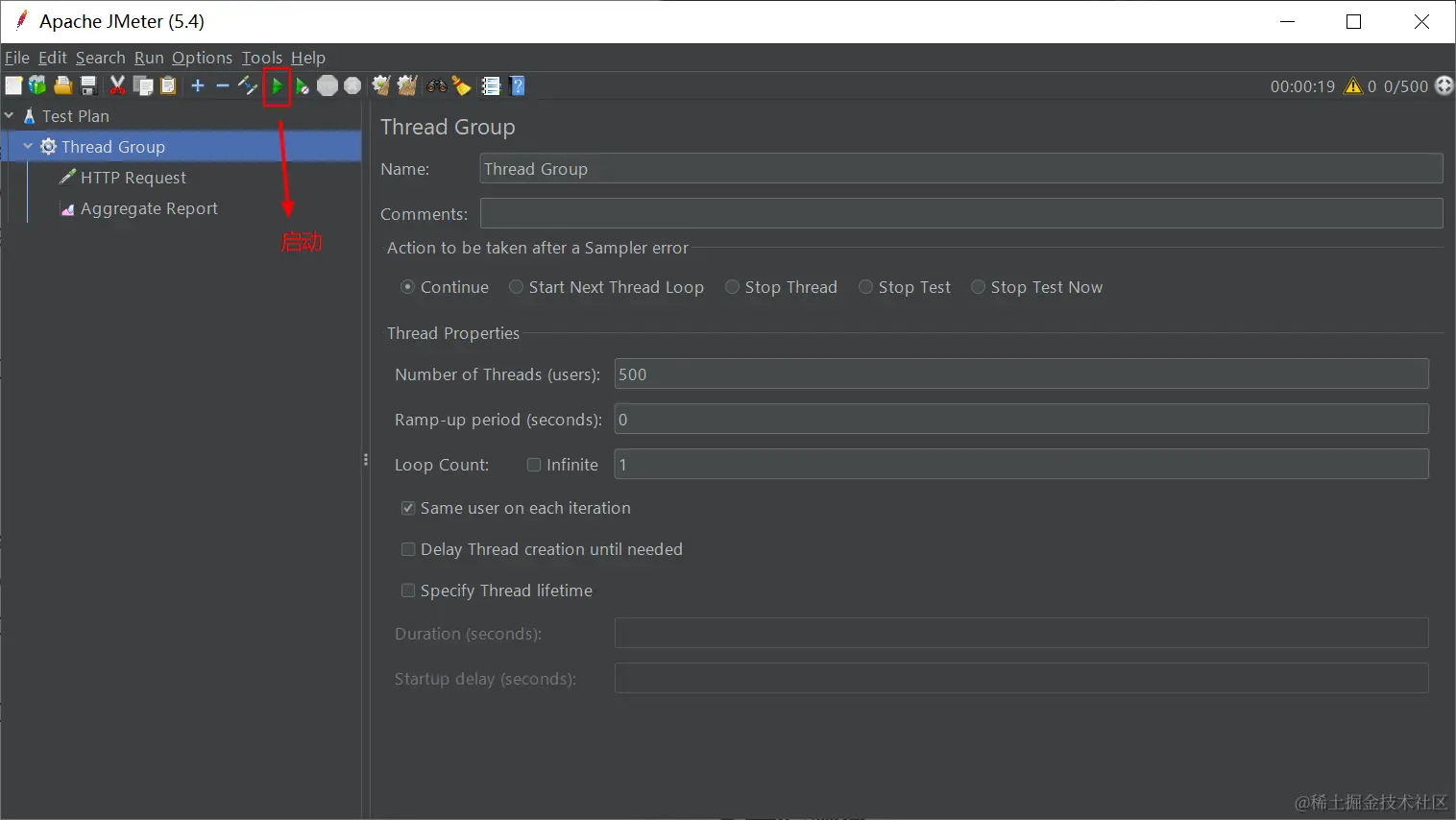Click the warning triangle log indicator
The image size is (1456, 820).
[1353, 86]
